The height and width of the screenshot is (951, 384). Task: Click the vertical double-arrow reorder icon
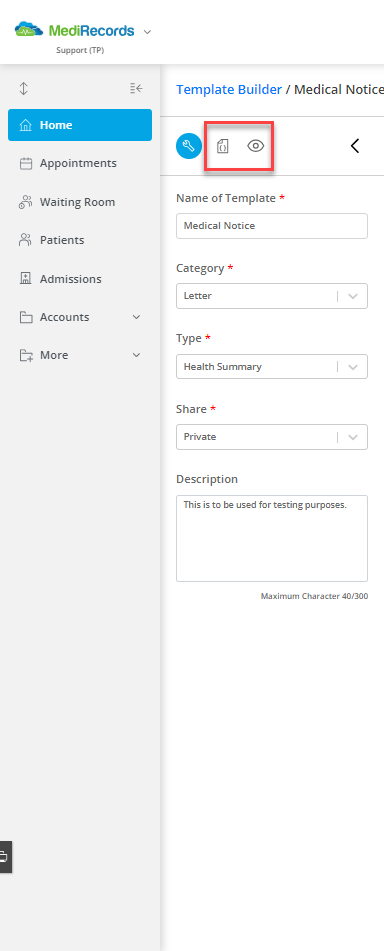click(24, 89)
